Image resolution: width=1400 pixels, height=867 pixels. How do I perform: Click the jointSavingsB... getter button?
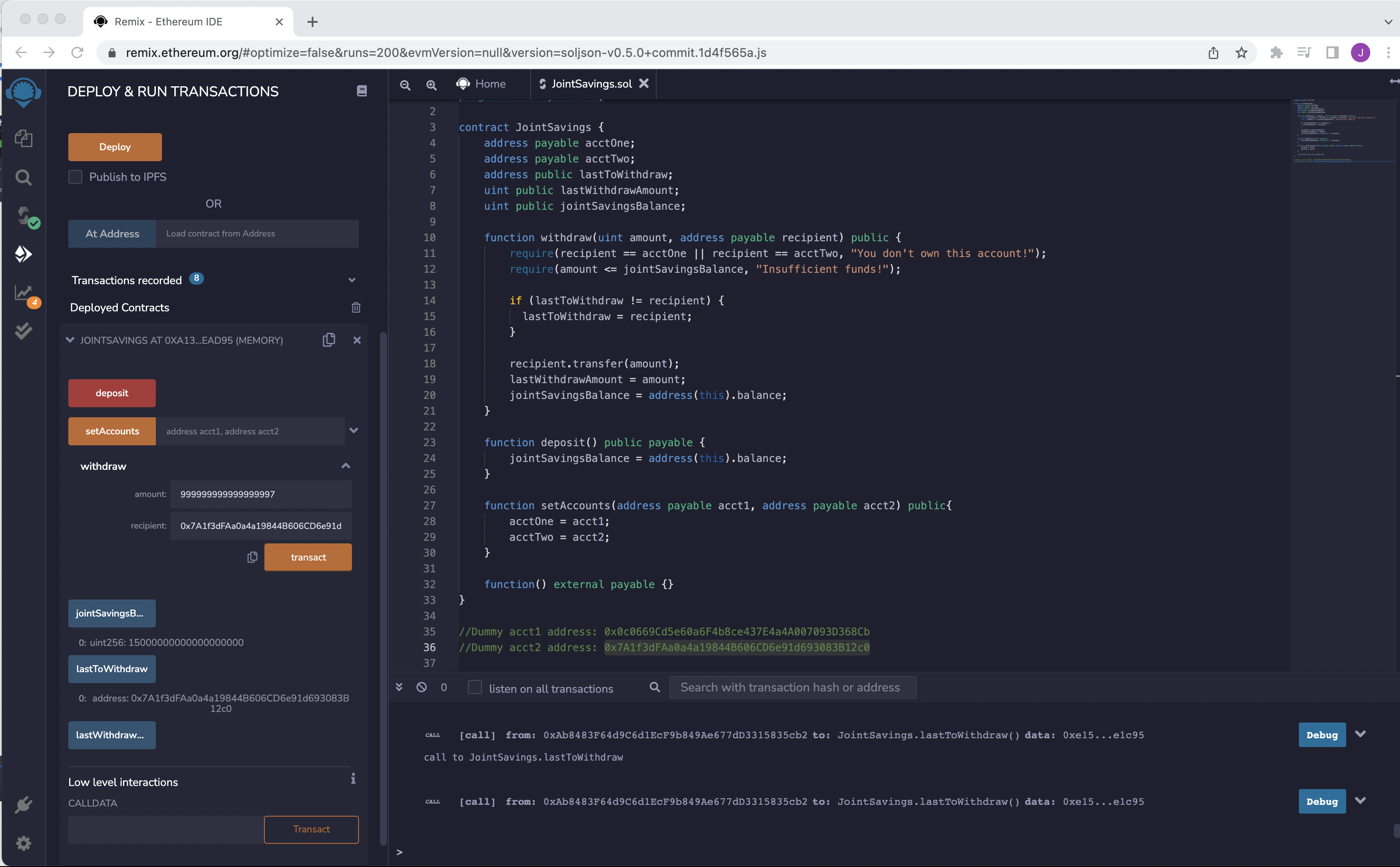click(112, 613)
